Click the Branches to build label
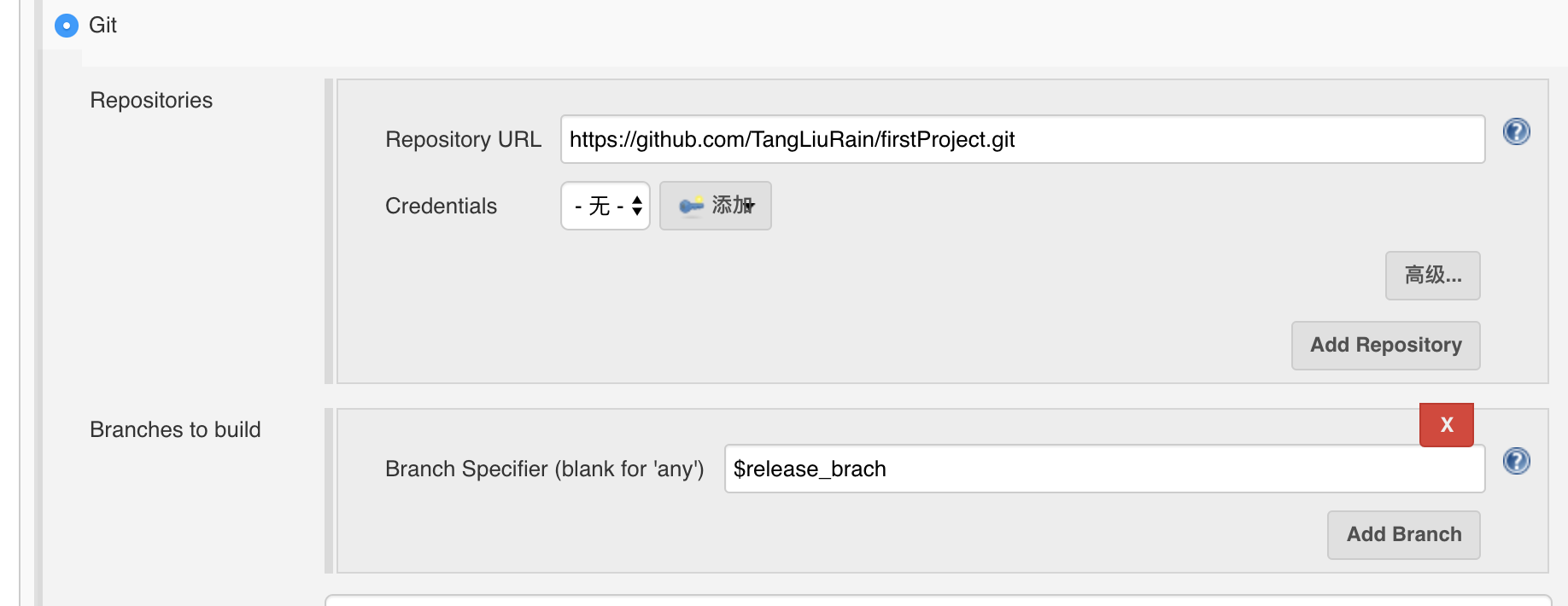 pyautogui.click(x=175, y=429)
